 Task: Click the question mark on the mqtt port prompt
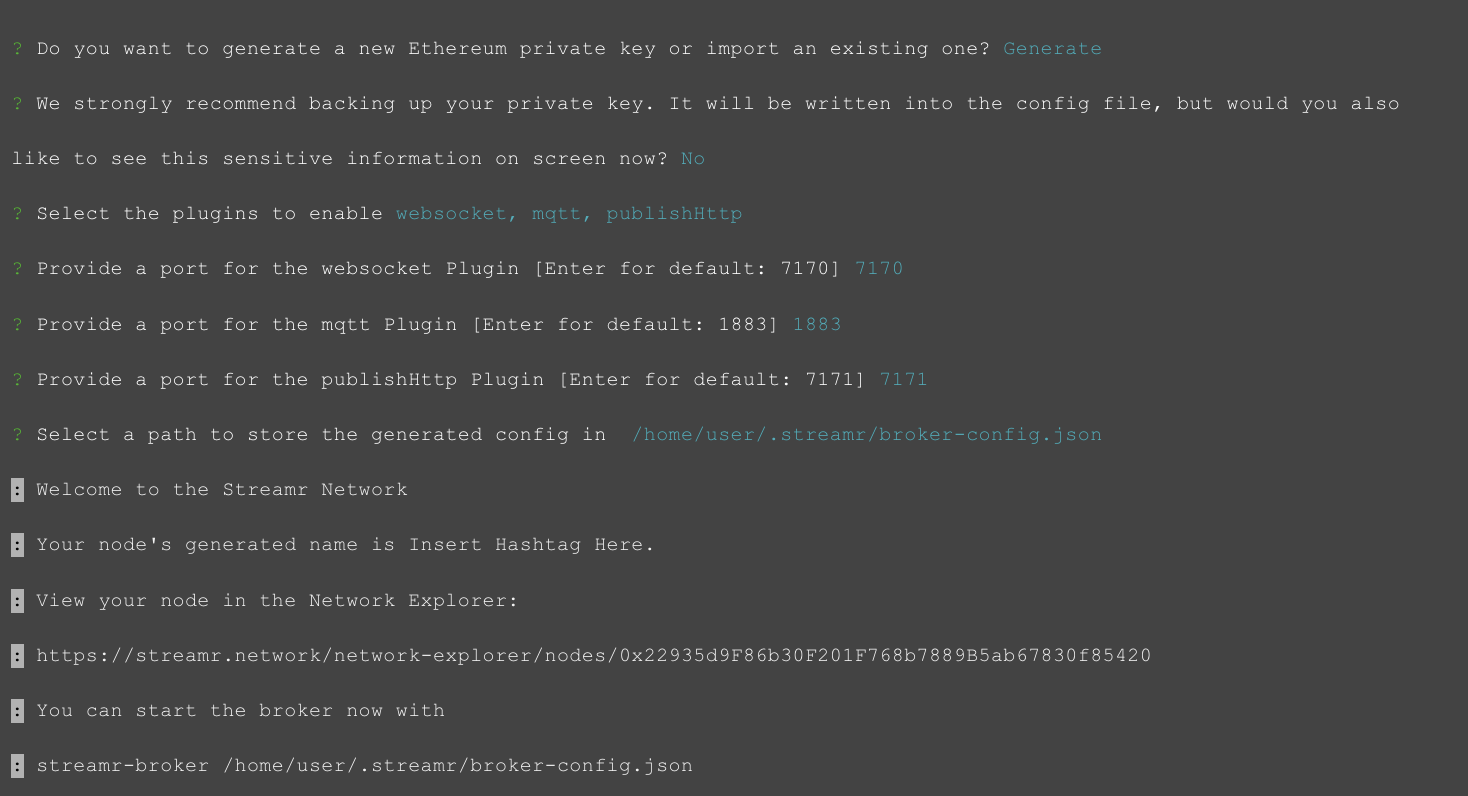pos(17,325)
